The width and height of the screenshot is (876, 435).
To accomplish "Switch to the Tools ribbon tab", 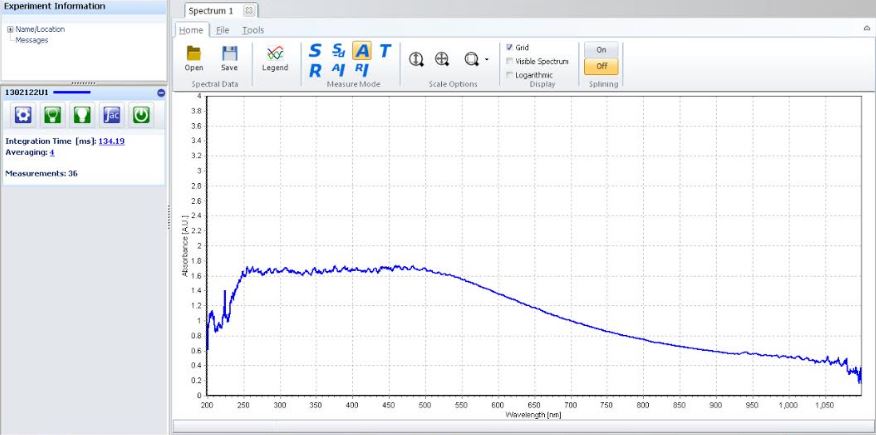I will [253, 30].
